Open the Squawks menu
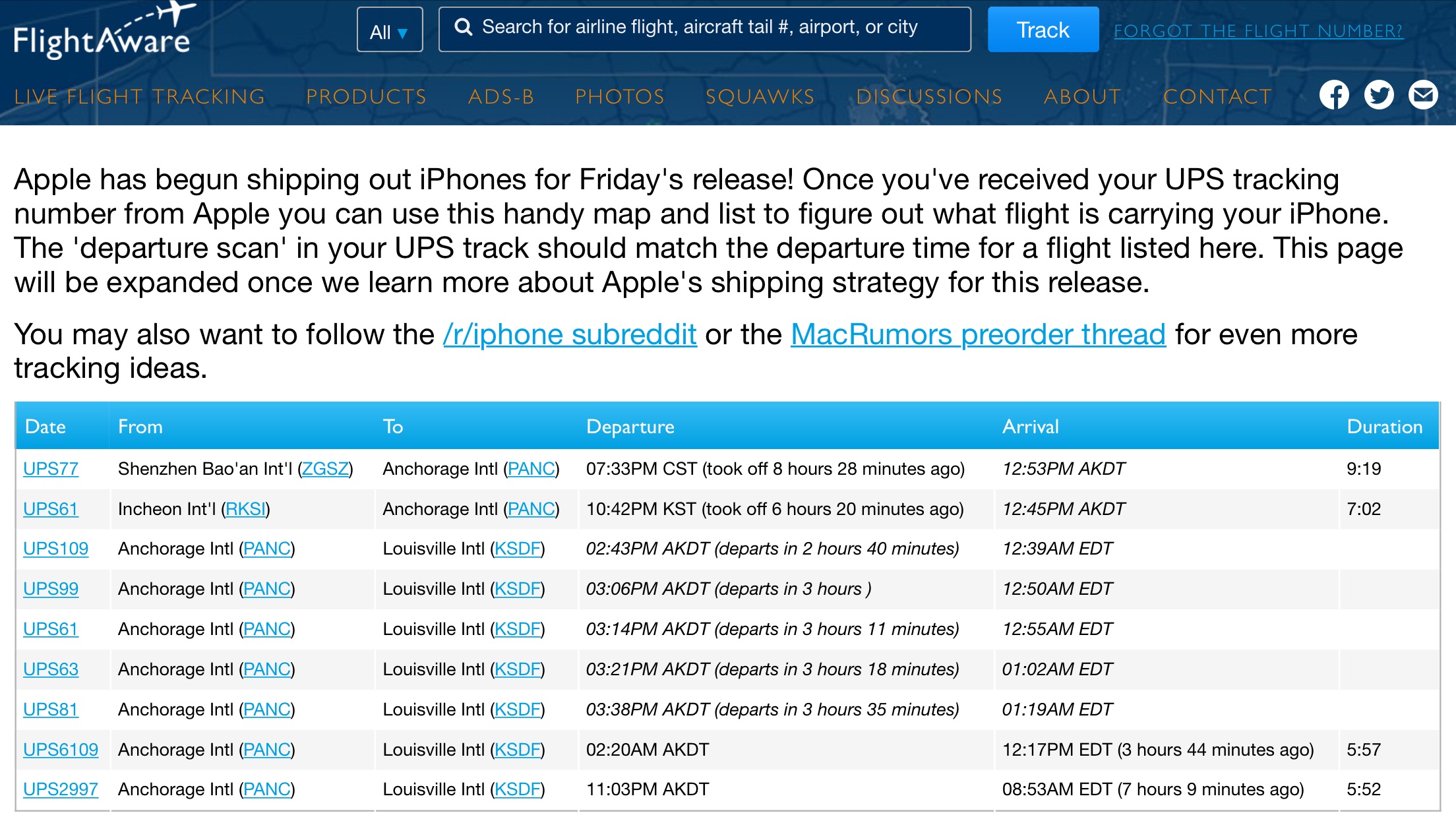 point(760,97)
